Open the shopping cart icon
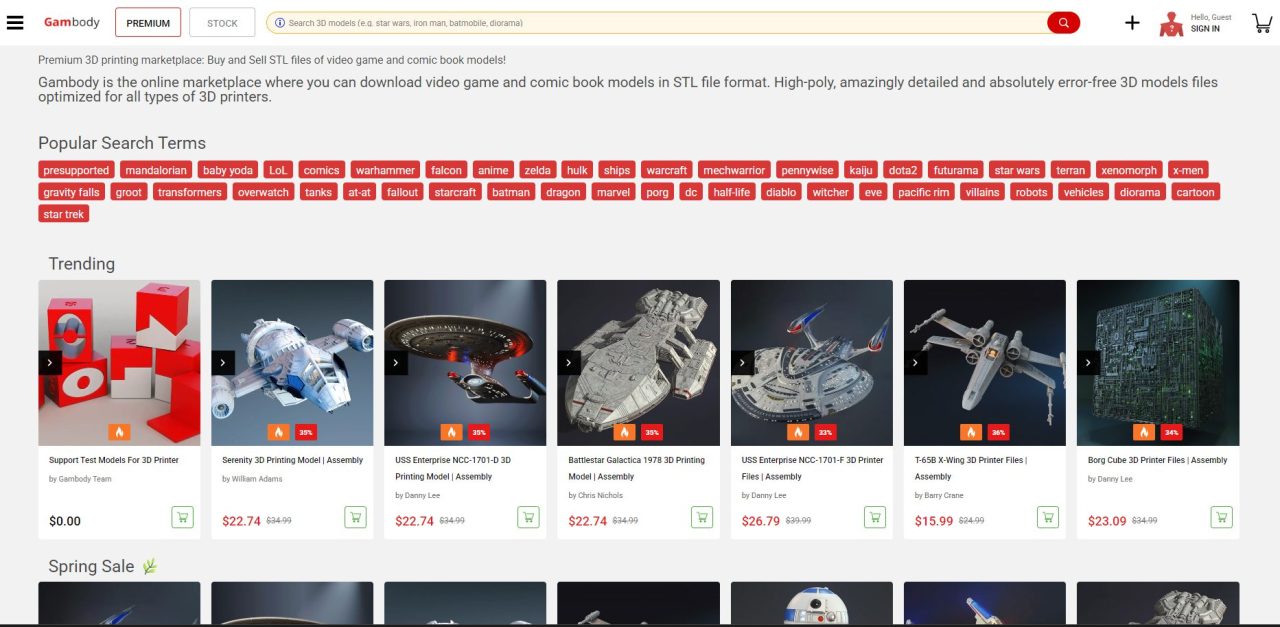Image resolution: width=1280 pixels, height=627 pixels. 1262,23
